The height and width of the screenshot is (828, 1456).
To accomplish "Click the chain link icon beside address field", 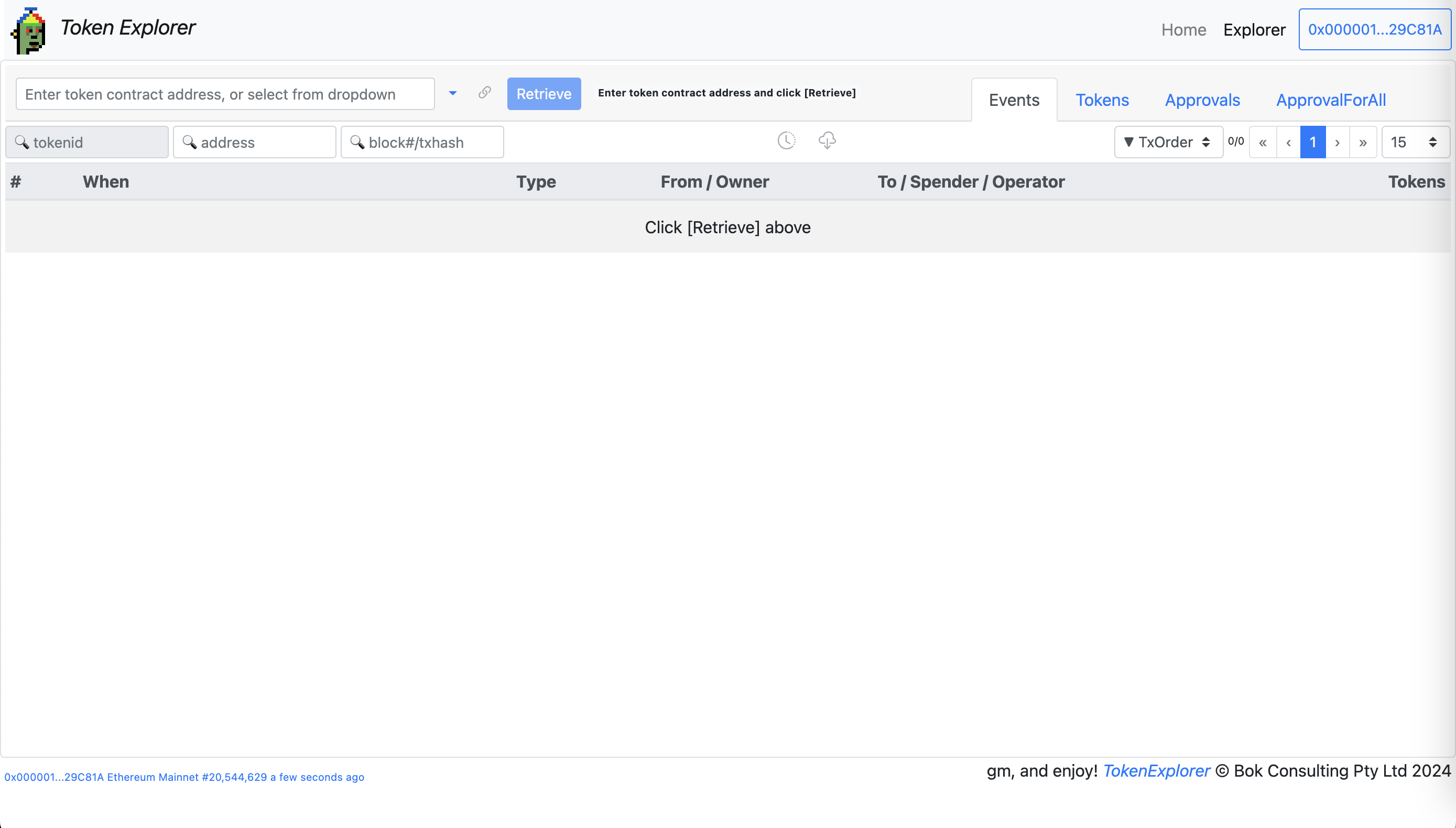I will coord(485,93).
